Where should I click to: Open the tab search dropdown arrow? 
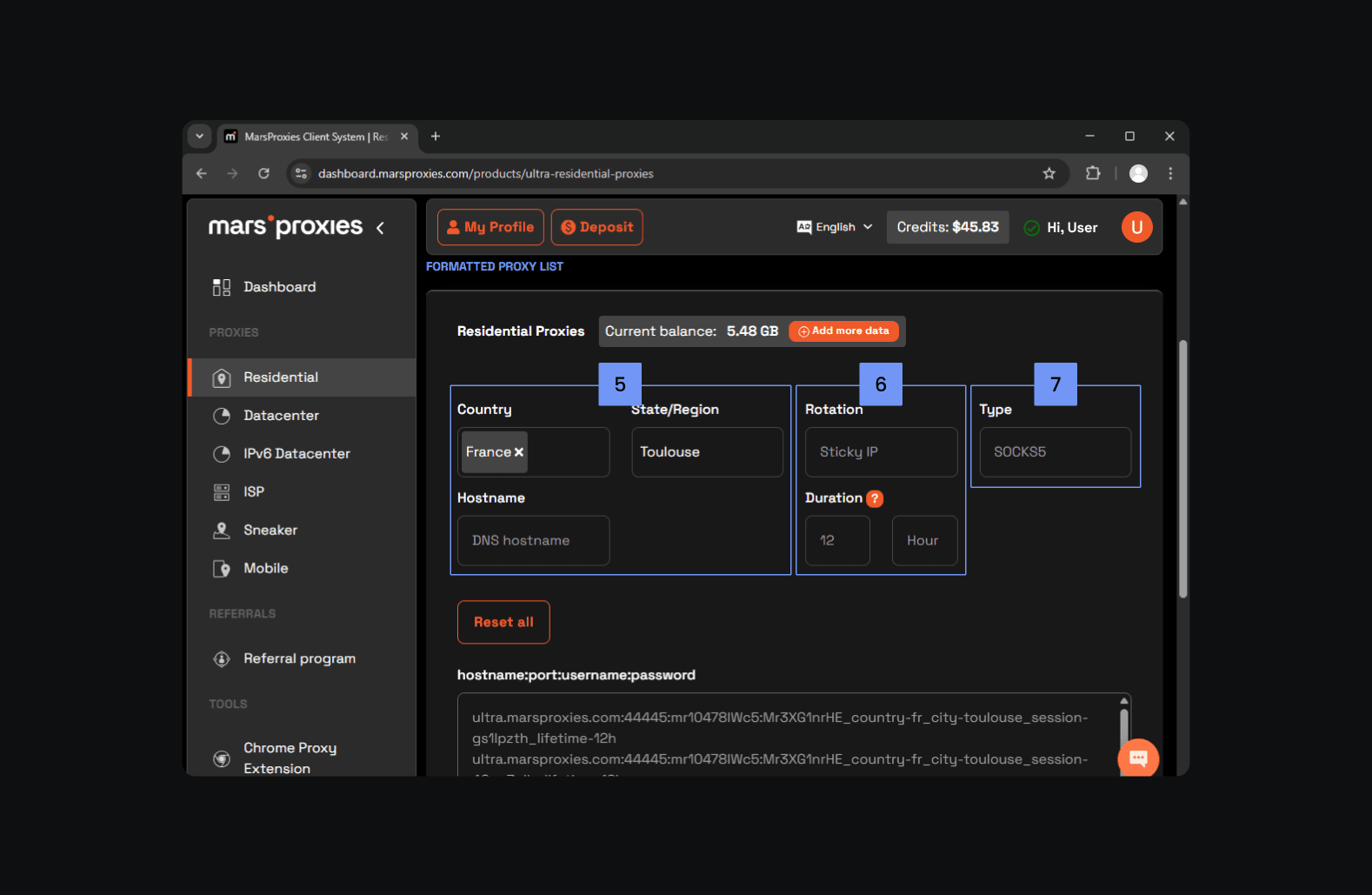point(200,137)
